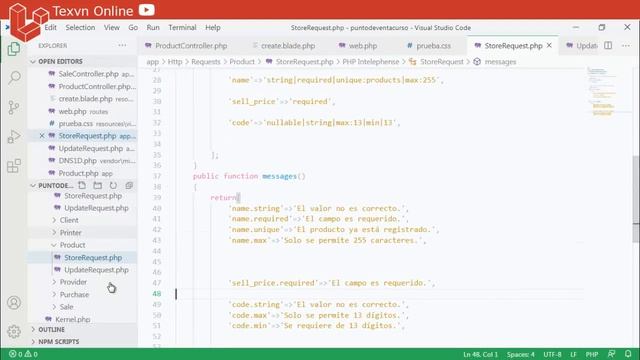The width and height of the screenshot is (640, 360).
Task: Open the Manage gear icon
Action: click(x=14, y=331)
